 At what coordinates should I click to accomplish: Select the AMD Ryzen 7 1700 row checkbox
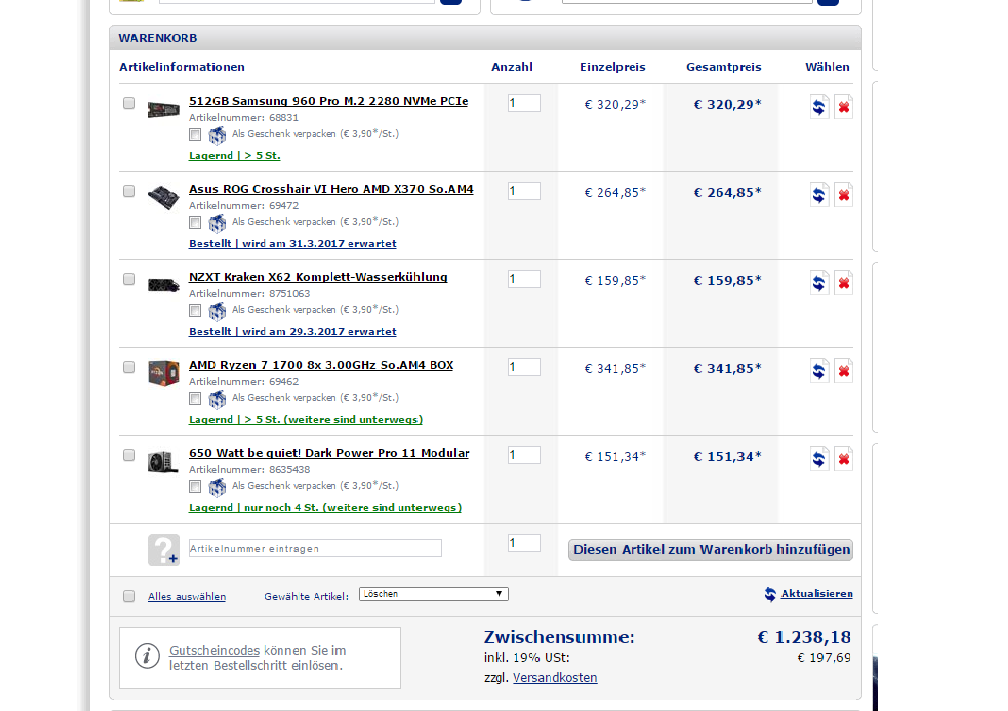[x=129, y=367]
